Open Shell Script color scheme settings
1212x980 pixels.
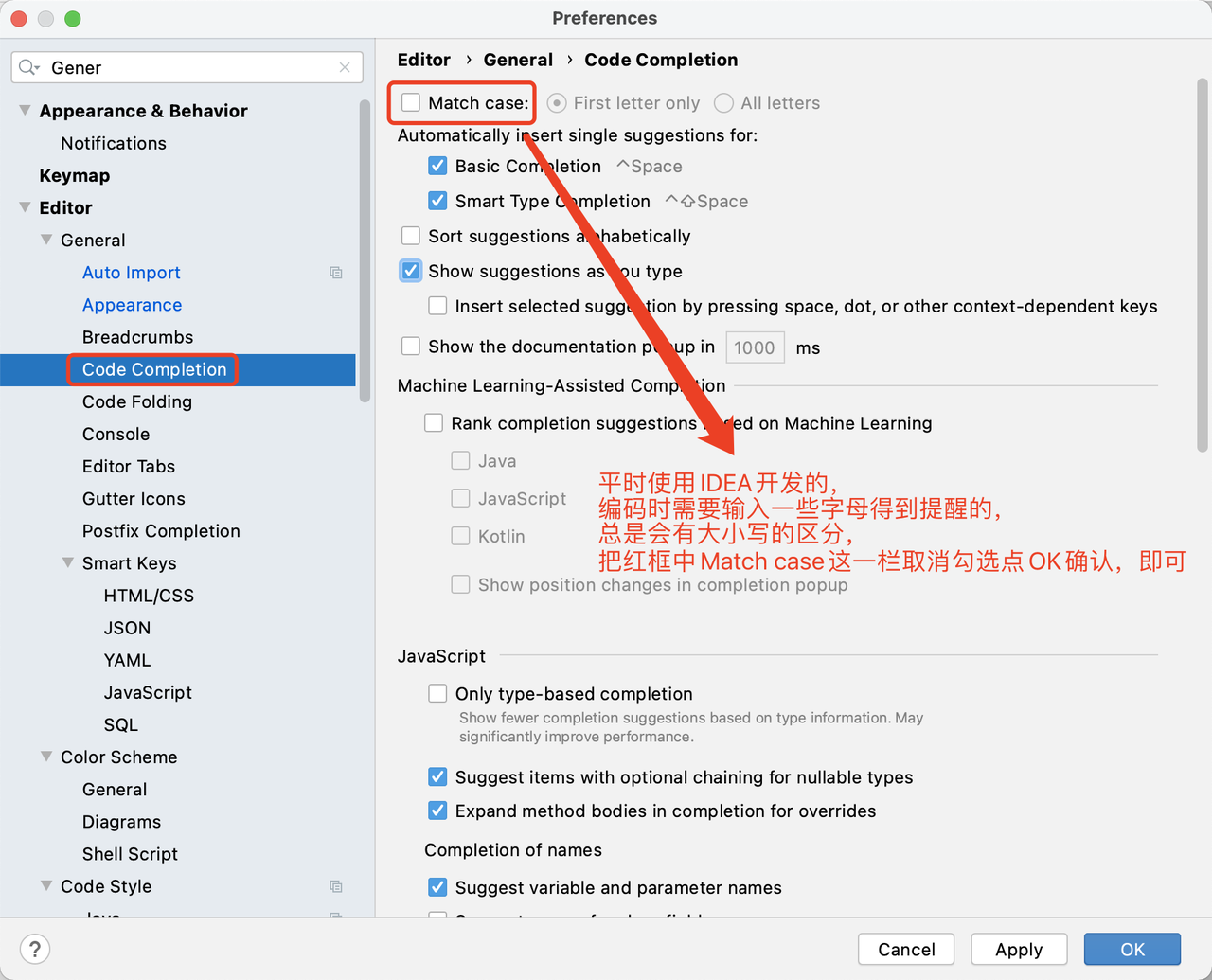(x=130, y=853)
